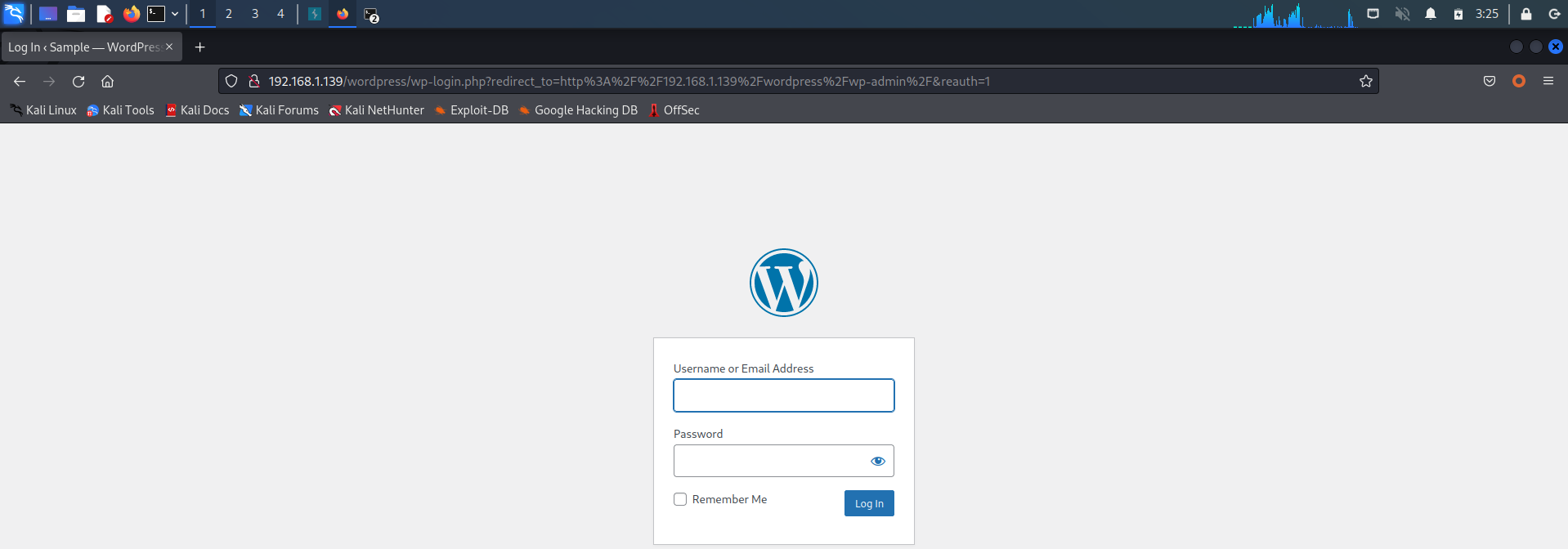Viewport: 1568px width, 549px height.
Task: Open the notifications bell icon
Action: point(1431,14)
